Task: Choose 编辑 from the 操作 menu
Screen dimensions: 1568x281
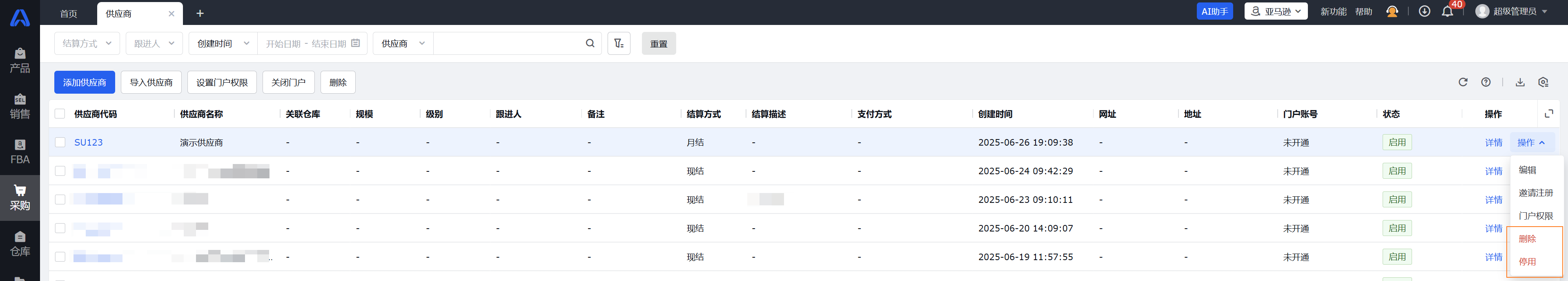Action: pos(1527,170)
